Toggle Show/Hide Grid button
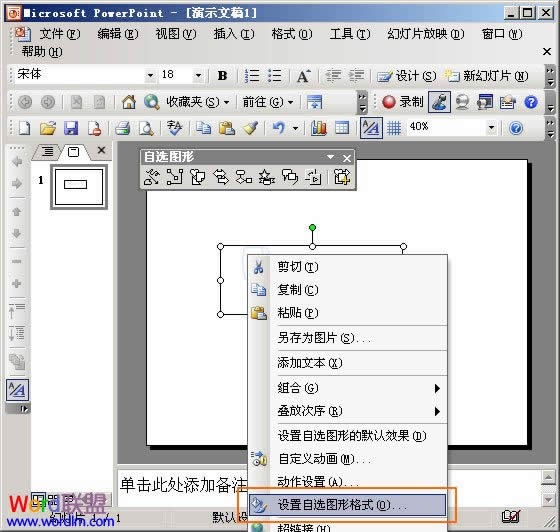560x532 pixels. [394, 128]
